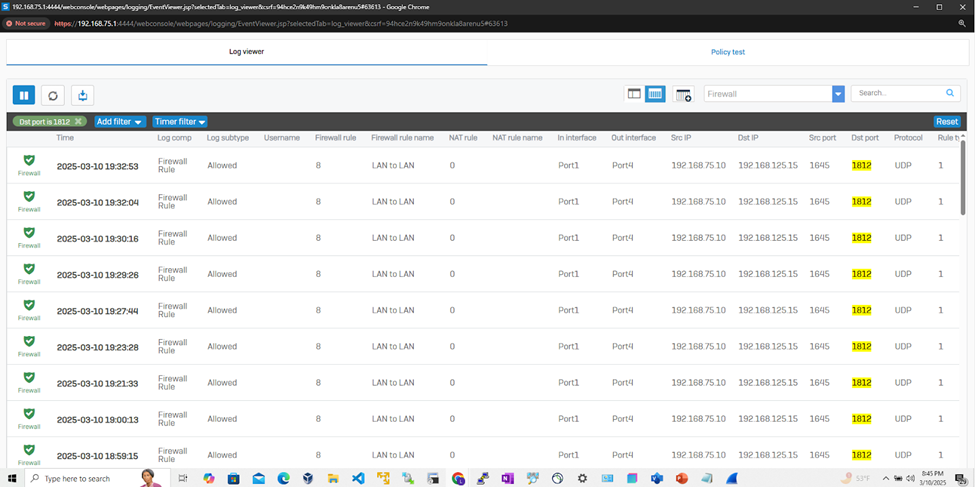Screen dimensions: 975x487
Task: Select the timestamp 2025-03-10 19:21:33
Action: coord(98,382)
